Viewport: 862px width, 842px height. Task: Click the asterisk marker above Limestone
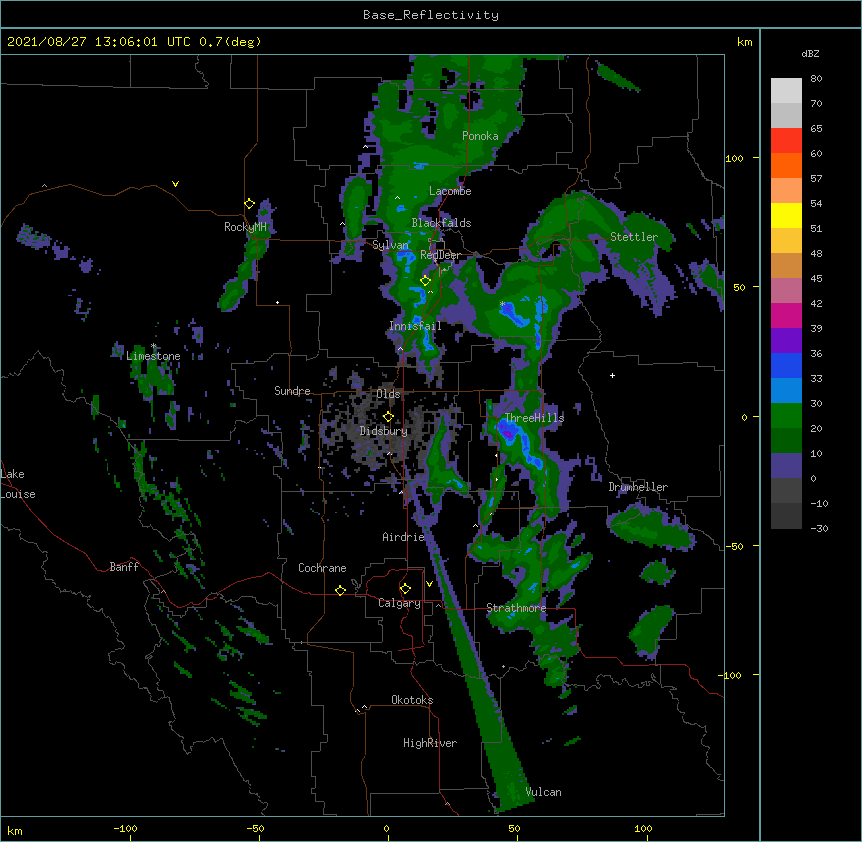(154, 346)
